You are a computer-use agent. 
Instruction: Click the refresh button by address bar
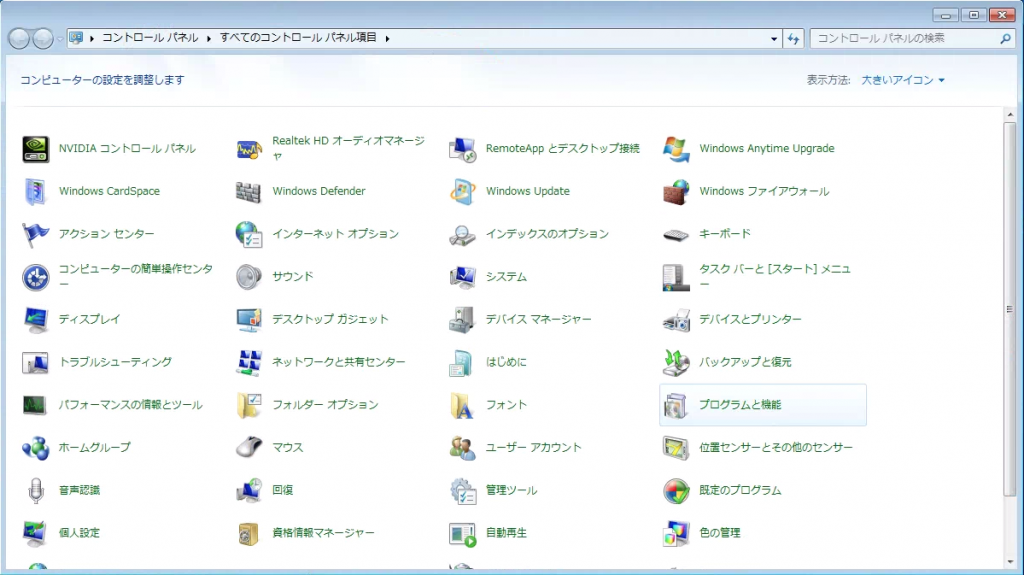point(793,39)
